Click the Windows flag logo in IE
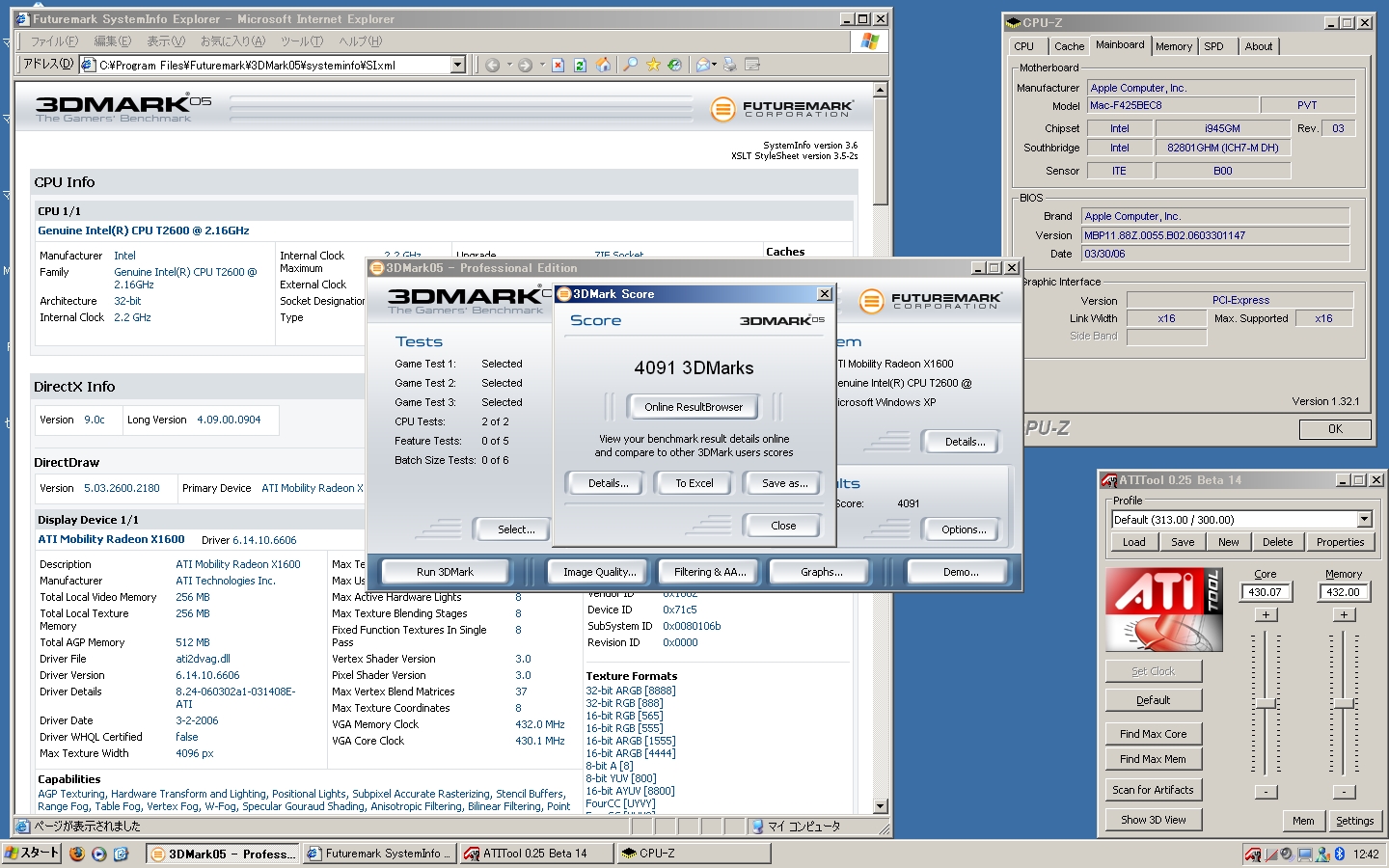The image size is (1389, 868). point(869,41)
